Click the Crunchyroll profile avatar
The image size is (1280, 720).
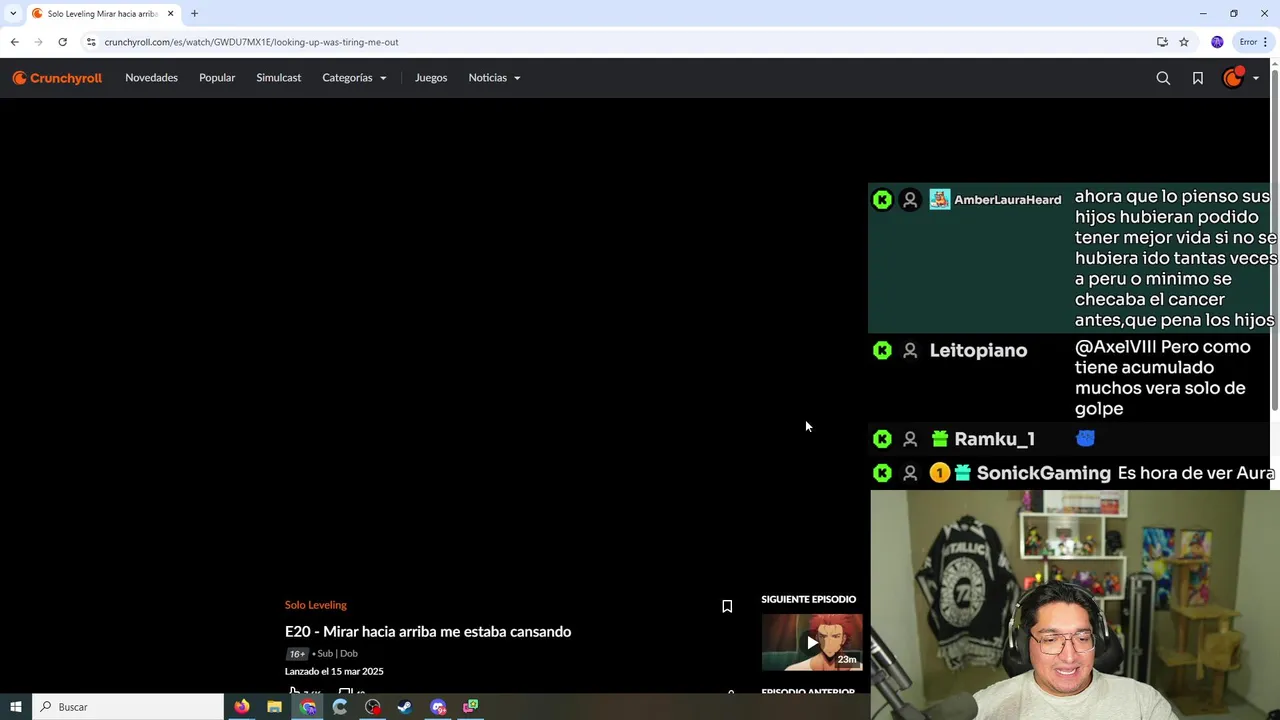click(x=1233, y=78)
